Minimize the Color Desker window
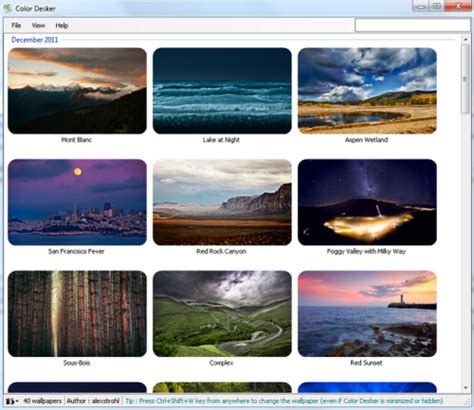Viewport: 474px width, 410px height. pos(421,6)
